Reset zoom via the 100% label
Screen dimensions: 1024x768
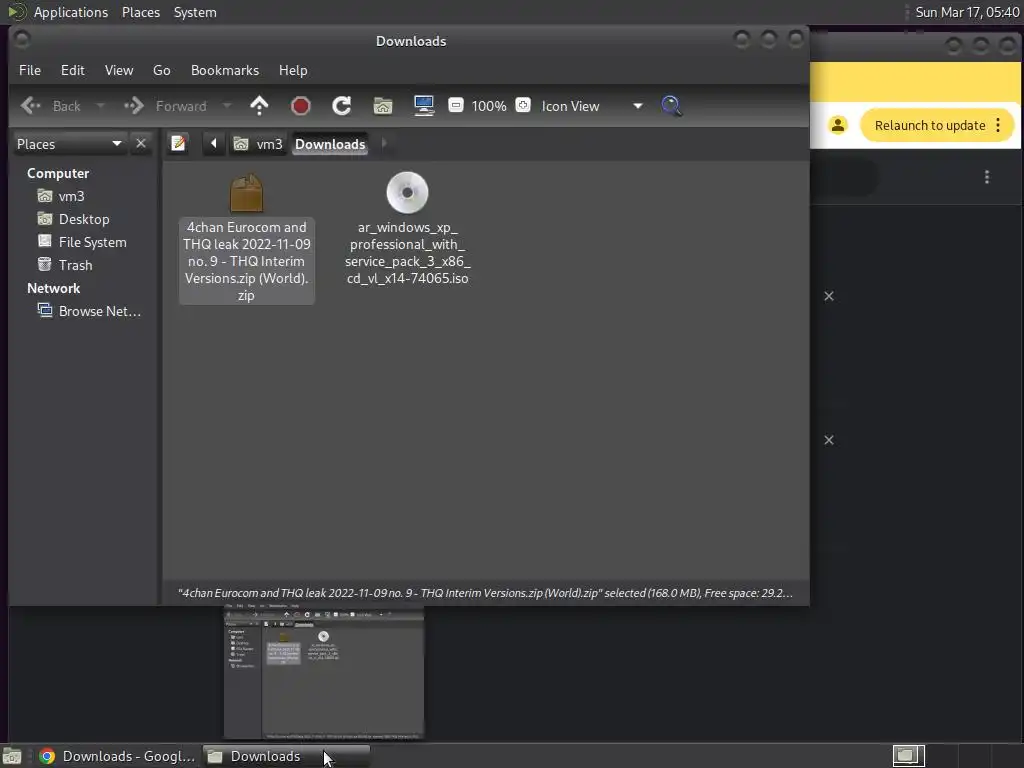point(489,106)
